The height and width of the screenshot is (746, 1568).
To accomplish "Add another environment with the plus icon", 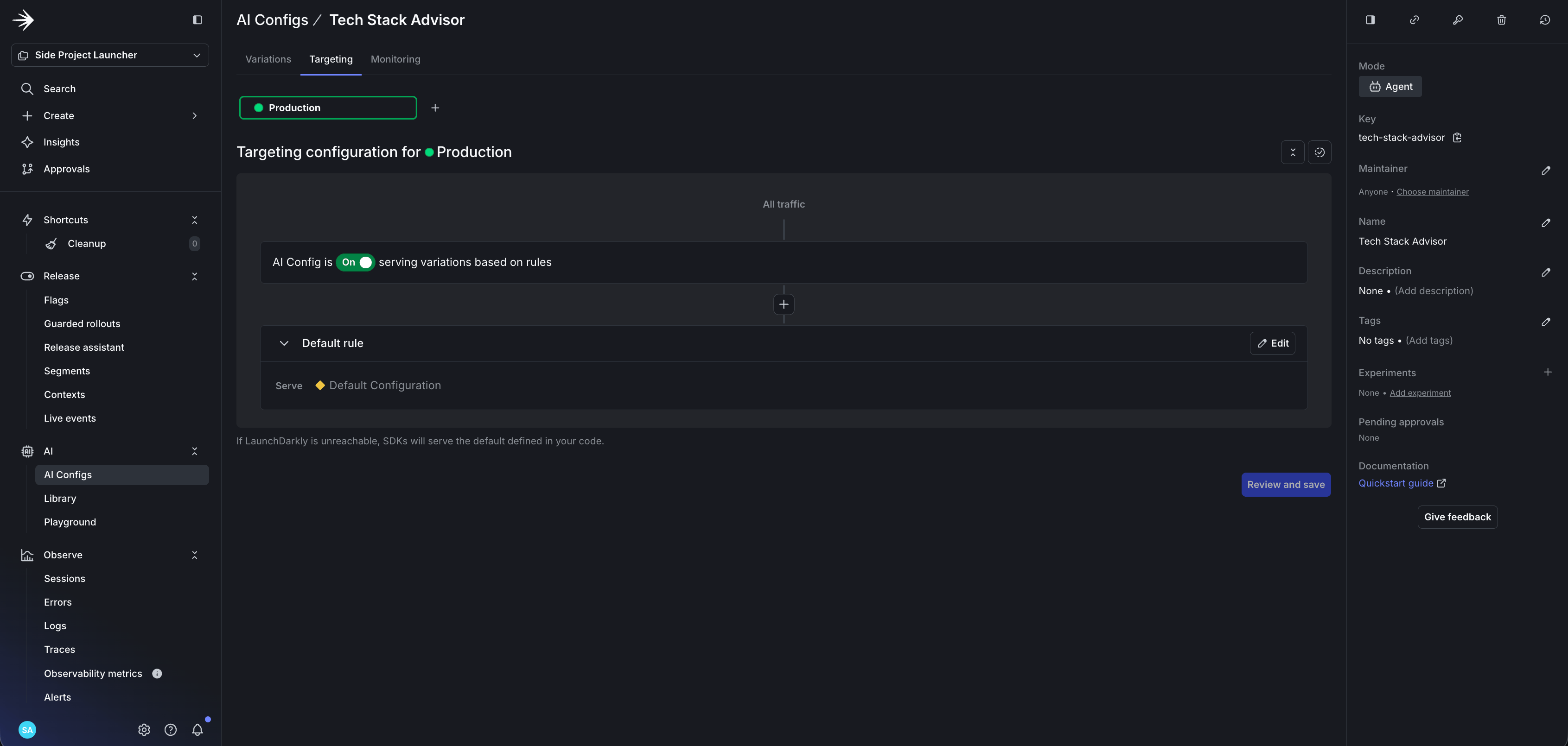I will [x=435, y=107].
